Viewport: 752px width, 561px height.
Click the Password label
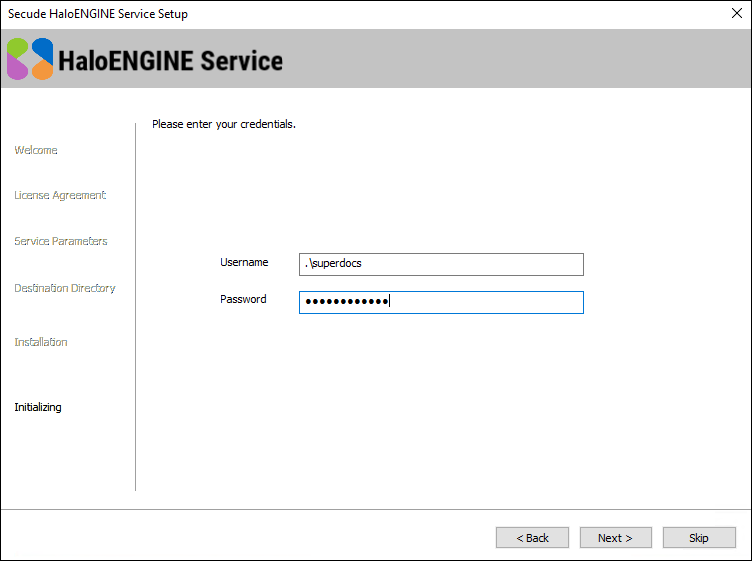(x=243, y=299)
